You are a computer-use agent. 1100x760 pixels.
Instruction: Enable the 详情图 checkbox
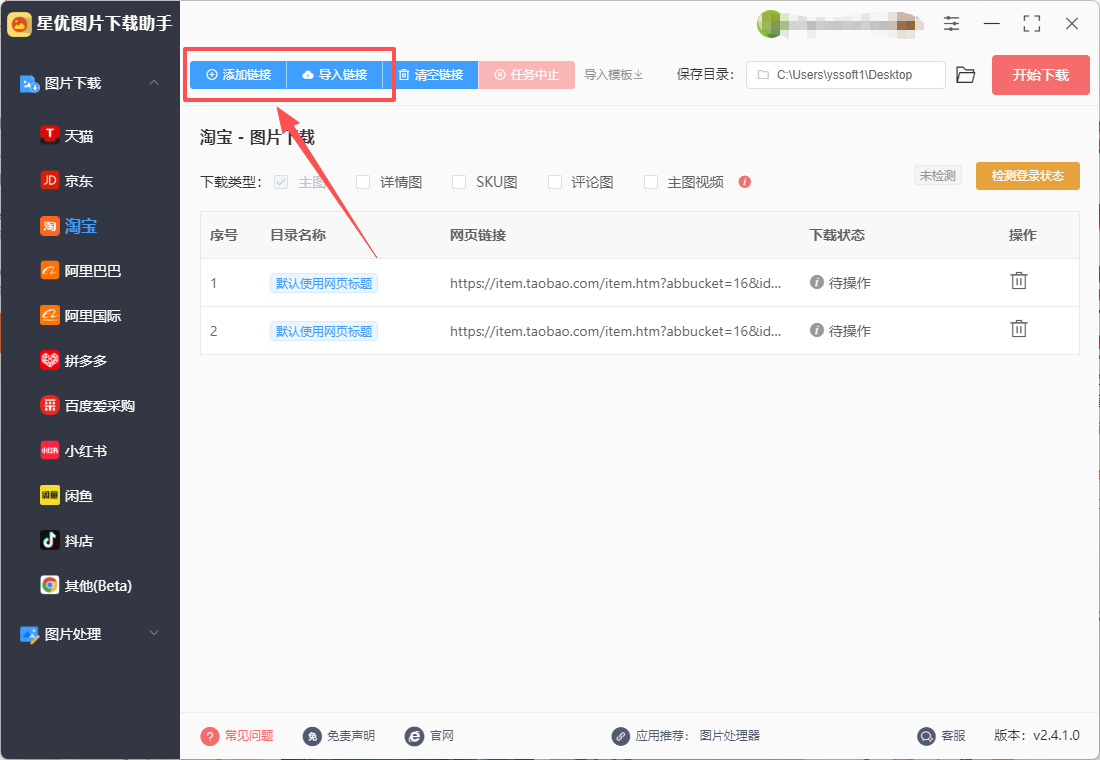click(x=363, y=182)
